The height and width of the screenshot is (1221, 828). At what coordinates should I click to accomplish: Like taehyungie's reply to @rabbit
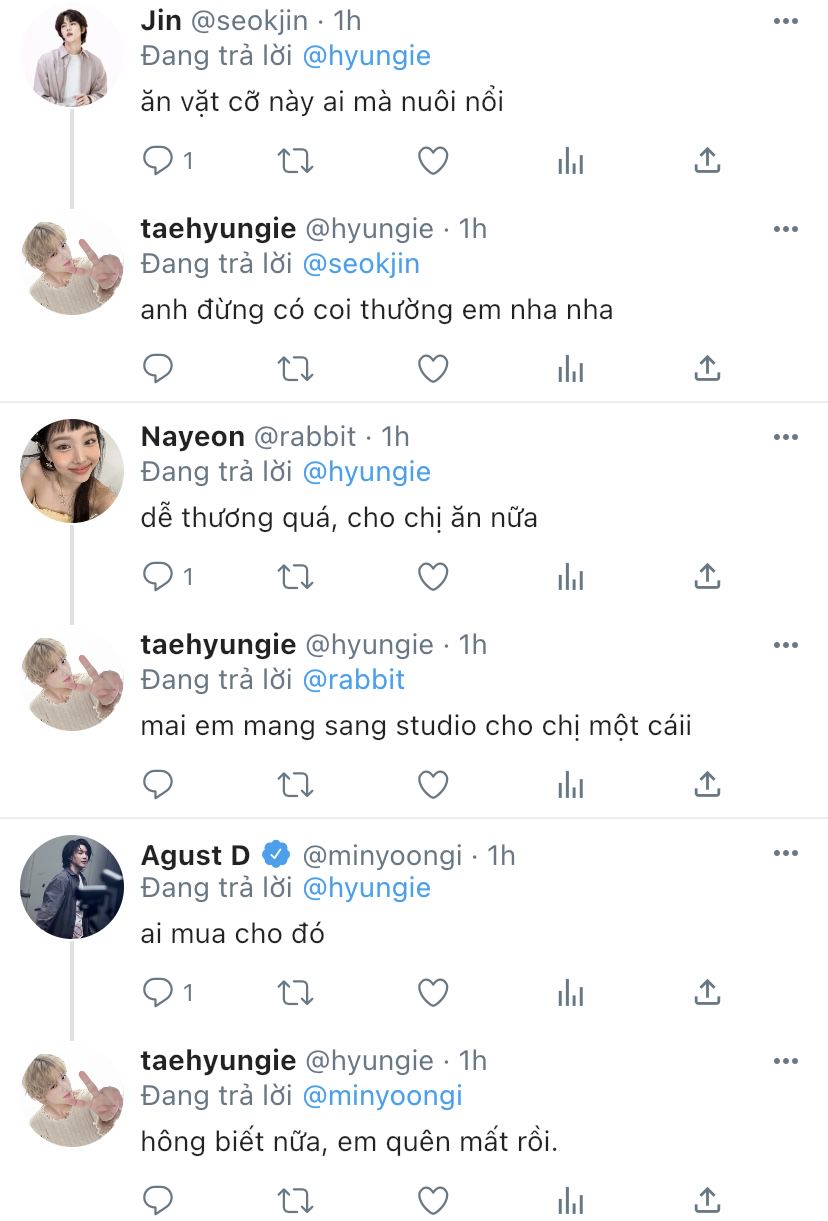click(x=433, y=785)
